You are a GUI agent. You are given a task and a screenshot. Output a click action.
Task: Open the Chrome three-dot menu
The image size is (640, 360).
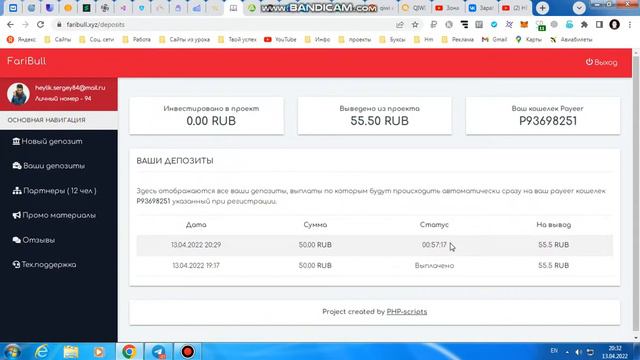coord(630,24)
